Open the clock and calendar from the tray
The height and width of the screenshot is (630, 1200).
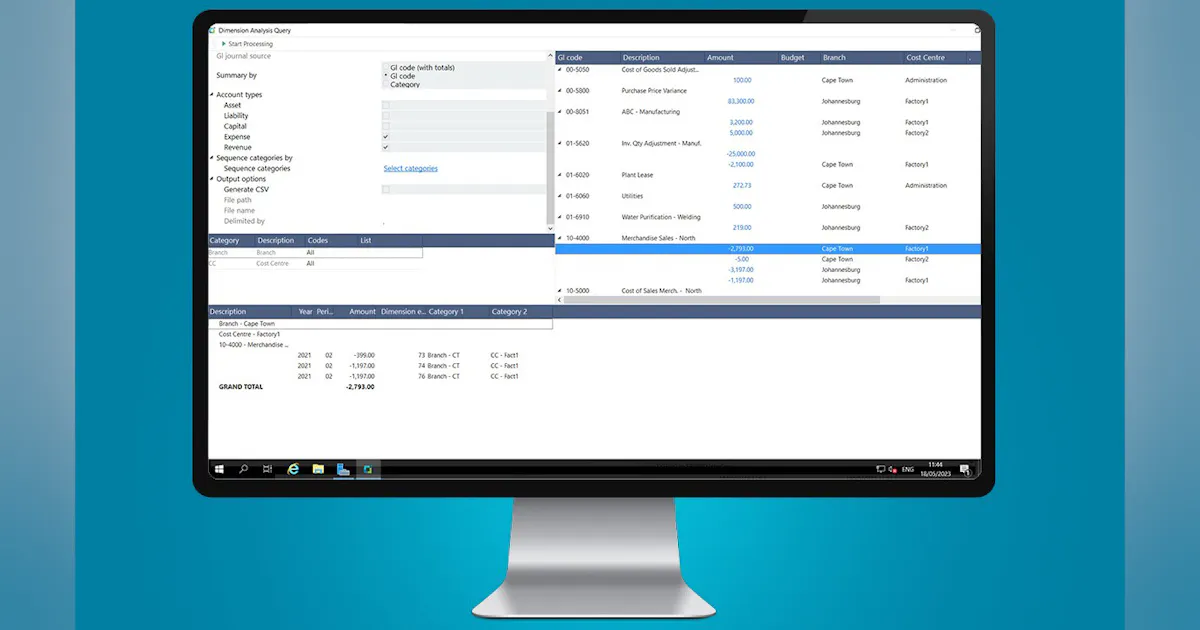point(934,467)
